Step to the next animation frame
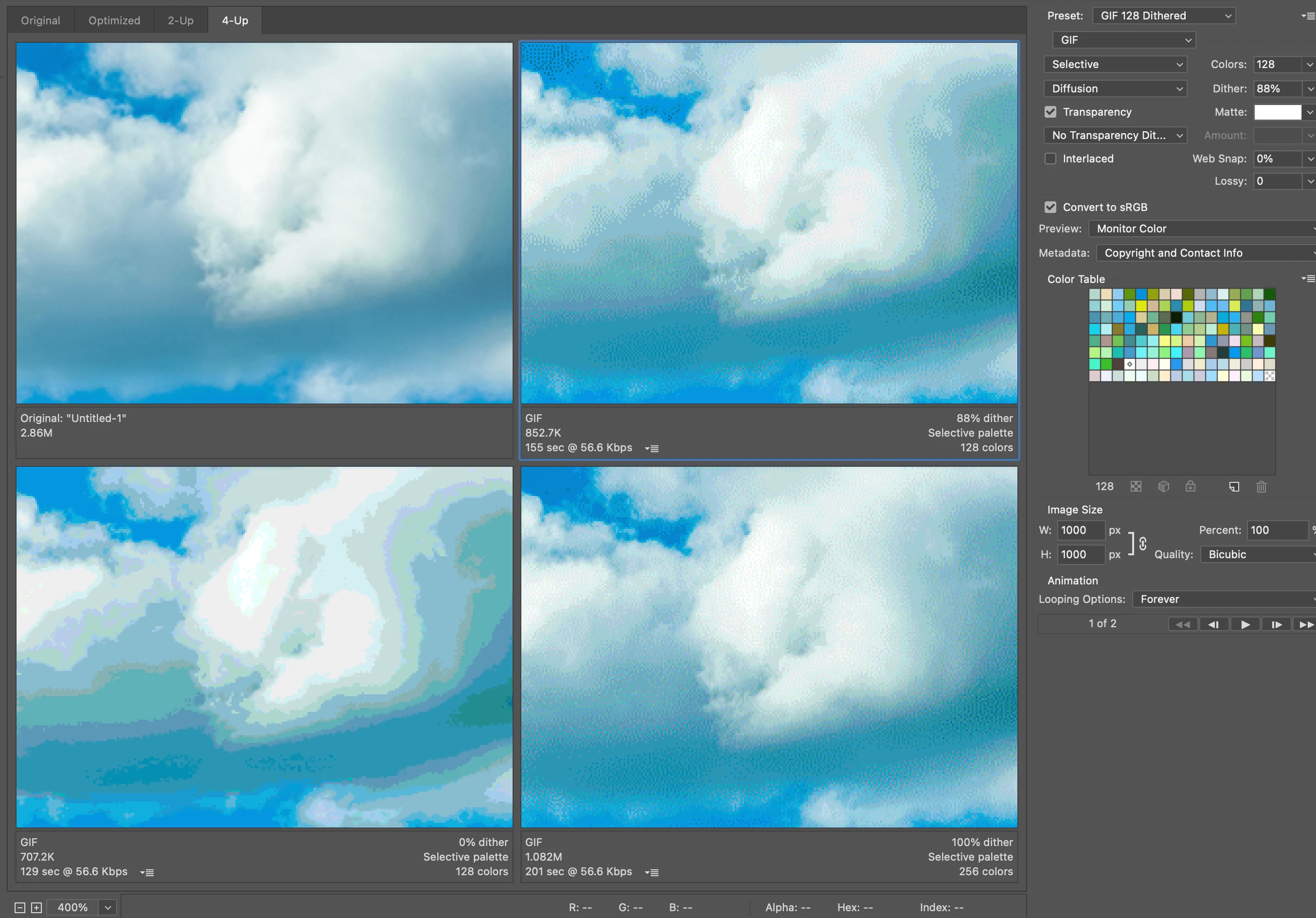 1276,624
